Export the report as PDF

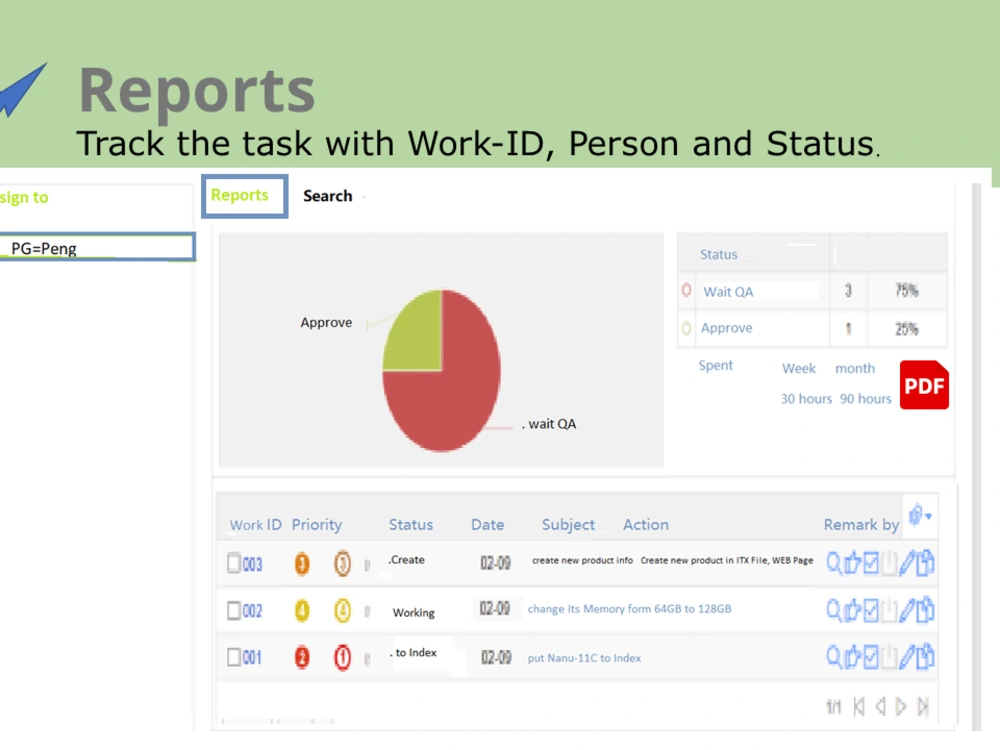pos(923,386)
